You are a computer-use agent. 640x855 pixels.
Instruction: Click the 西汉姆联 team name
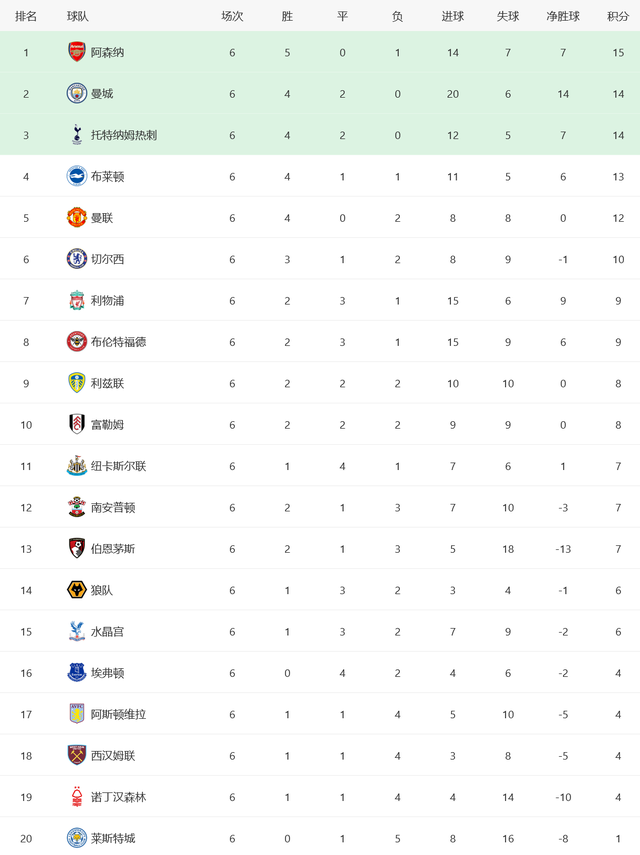pyautogui.click(x=113, y=756)
